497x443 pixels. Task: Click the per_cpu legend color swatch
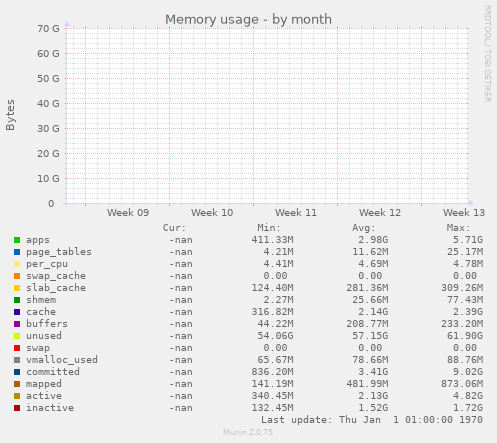pos(17,264)
